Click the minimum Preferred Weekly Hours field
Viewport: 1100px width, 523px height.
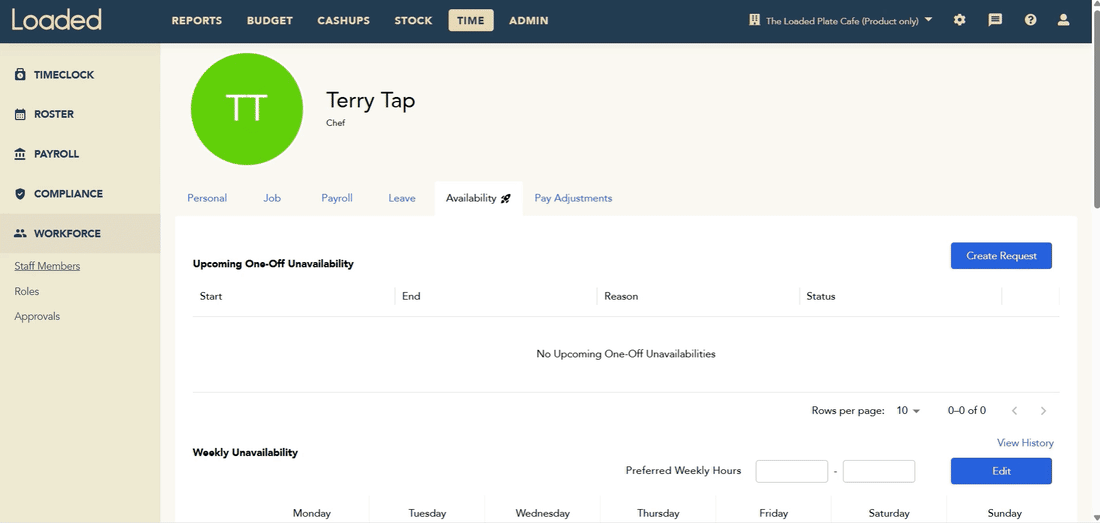click(791, 471)
